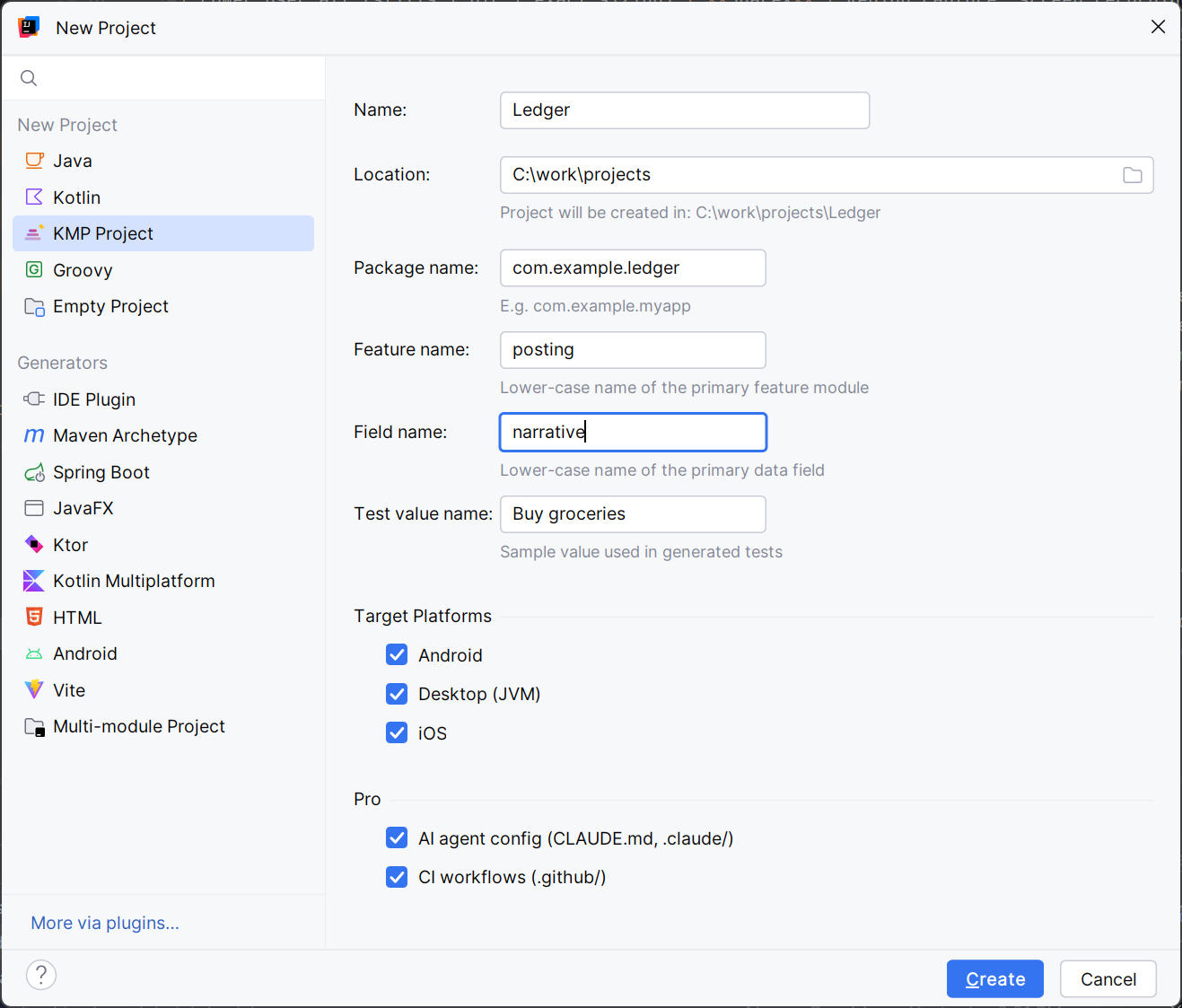Click the Package name input field
The height and width of the screenshot is (1008, 1182).
(x=633, y=267)
